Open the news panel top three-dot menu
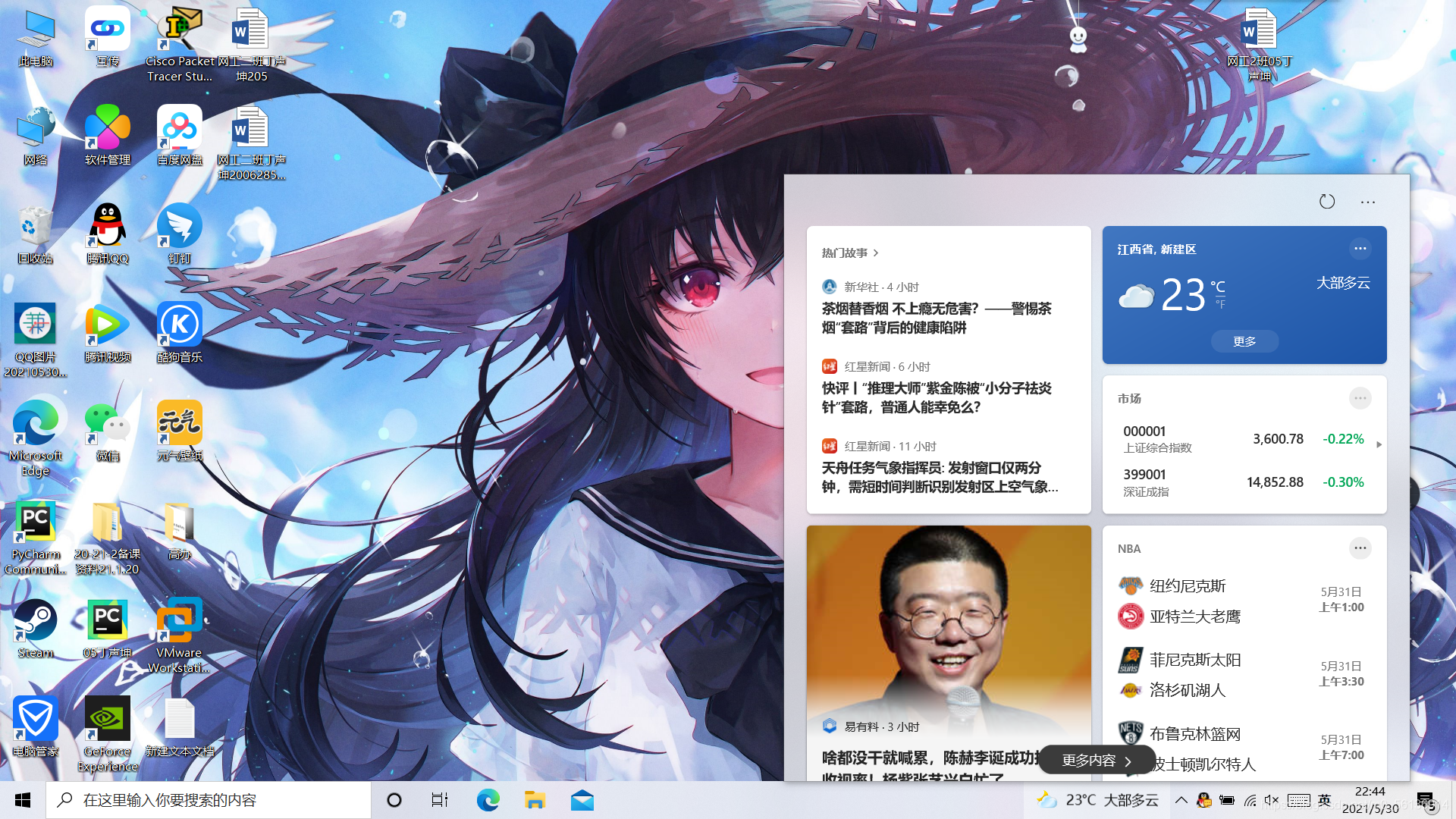1456x819 pixels. 1367,202
